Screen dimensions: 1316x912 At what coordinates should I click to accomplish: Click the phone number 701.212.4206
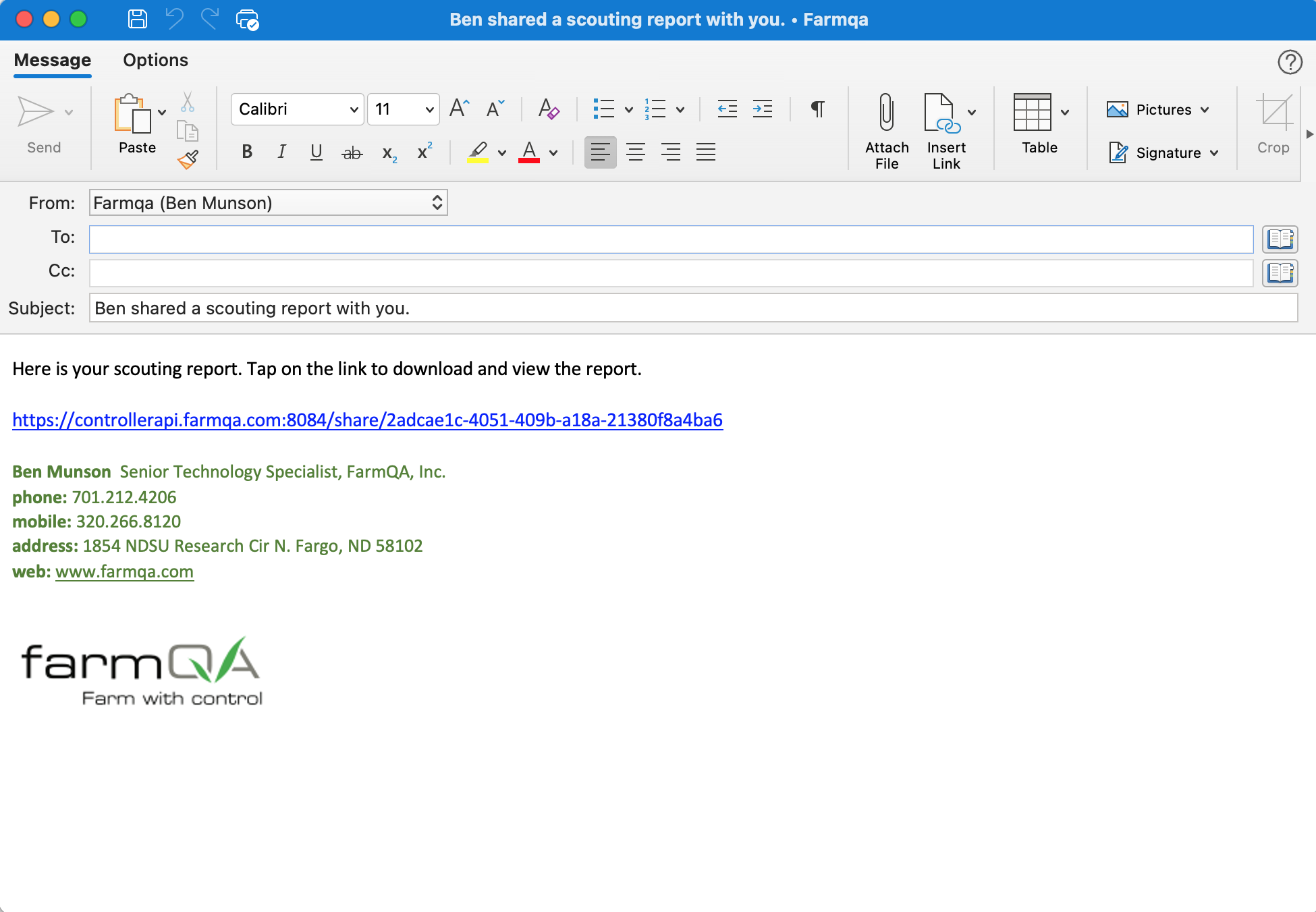point(124,498)
